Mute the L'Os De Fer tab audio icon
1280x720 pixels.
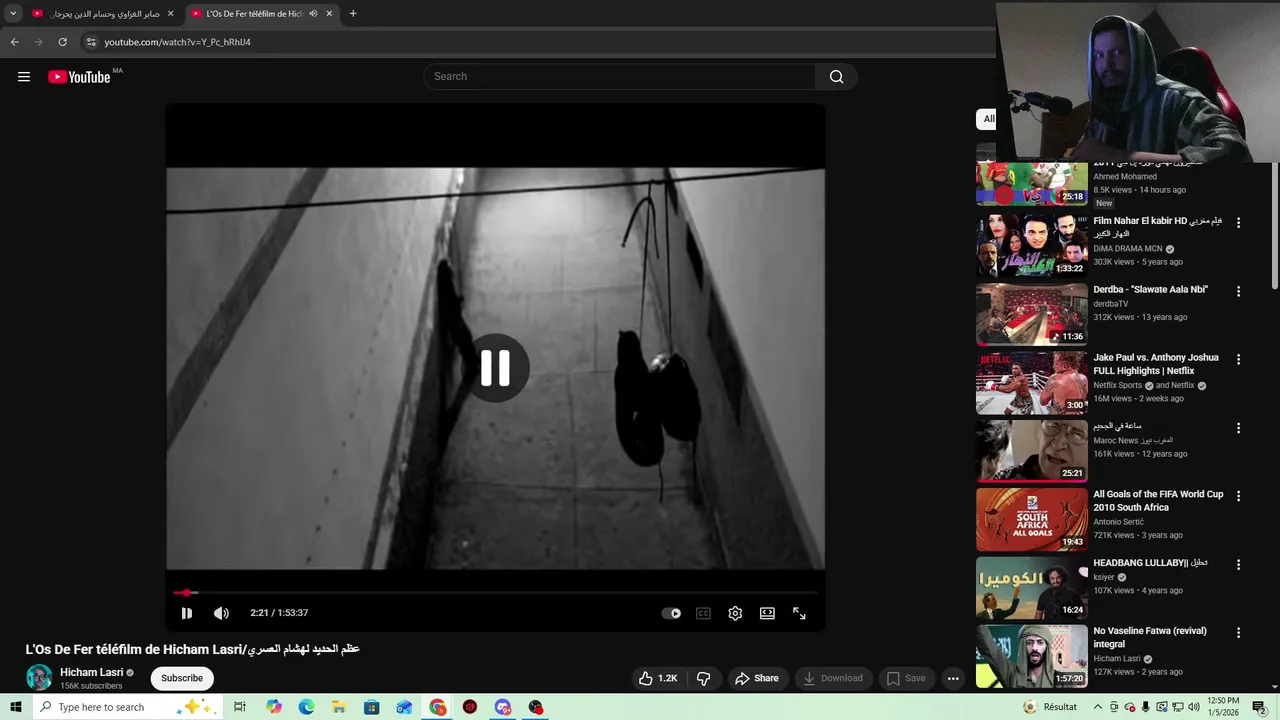tap(313, 14)
